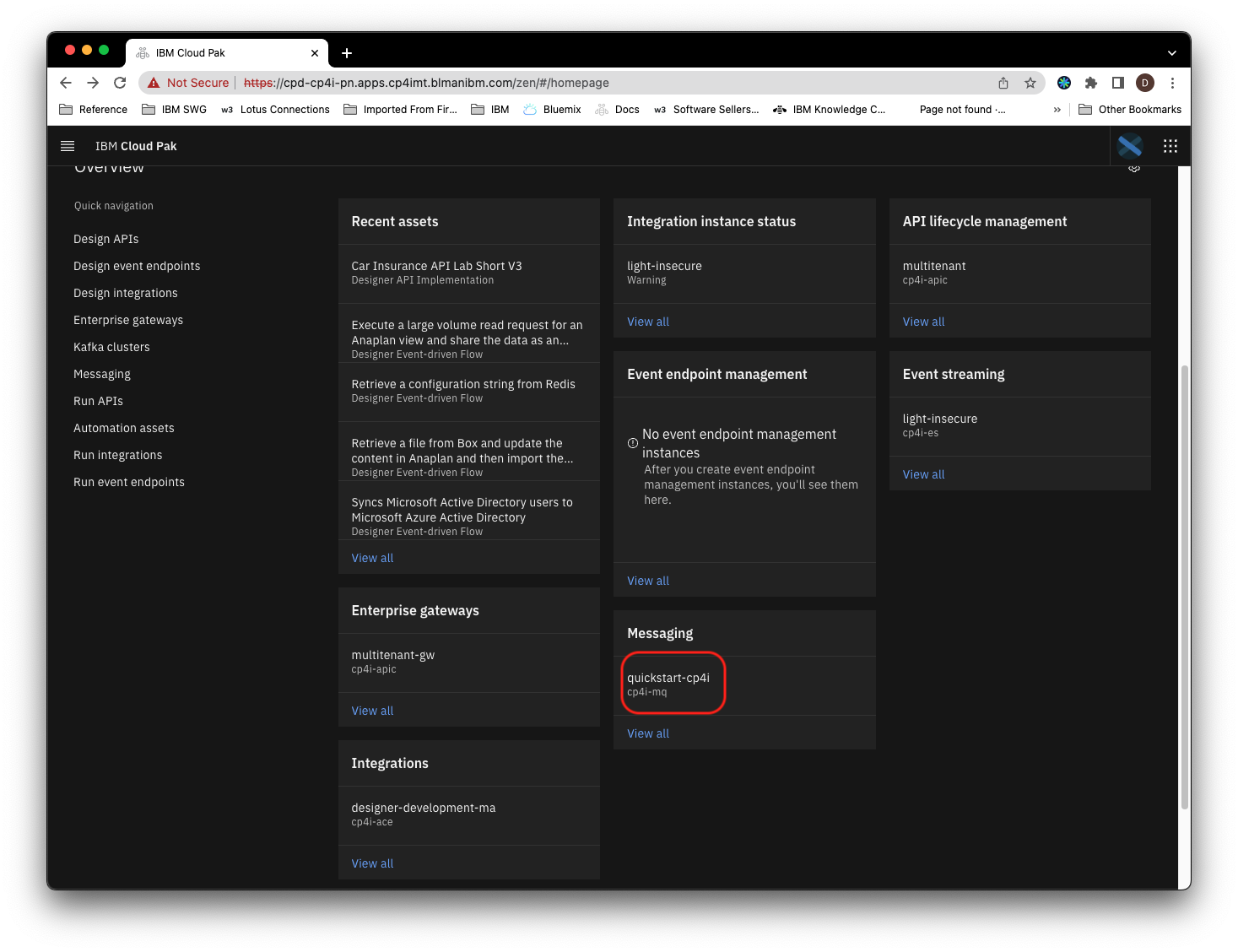
Task: Click View all under Messaging
Action: point(648,733)
